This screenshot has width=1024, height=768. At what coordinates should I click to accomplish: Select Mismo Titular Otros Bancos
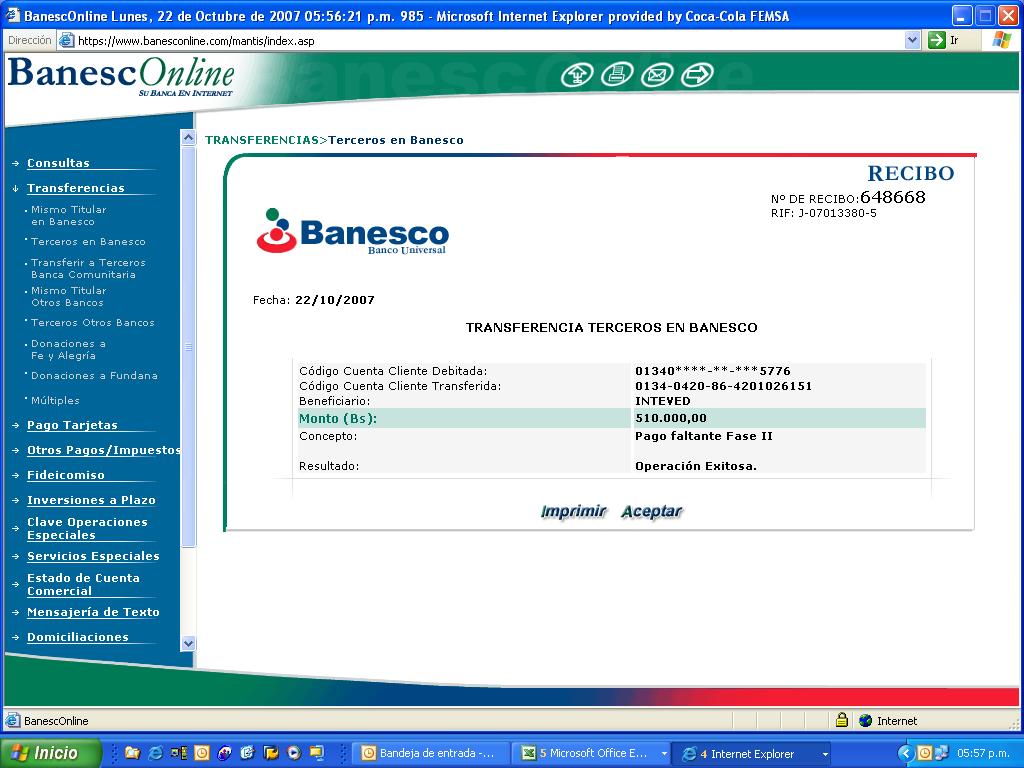[x=68, y=296]
